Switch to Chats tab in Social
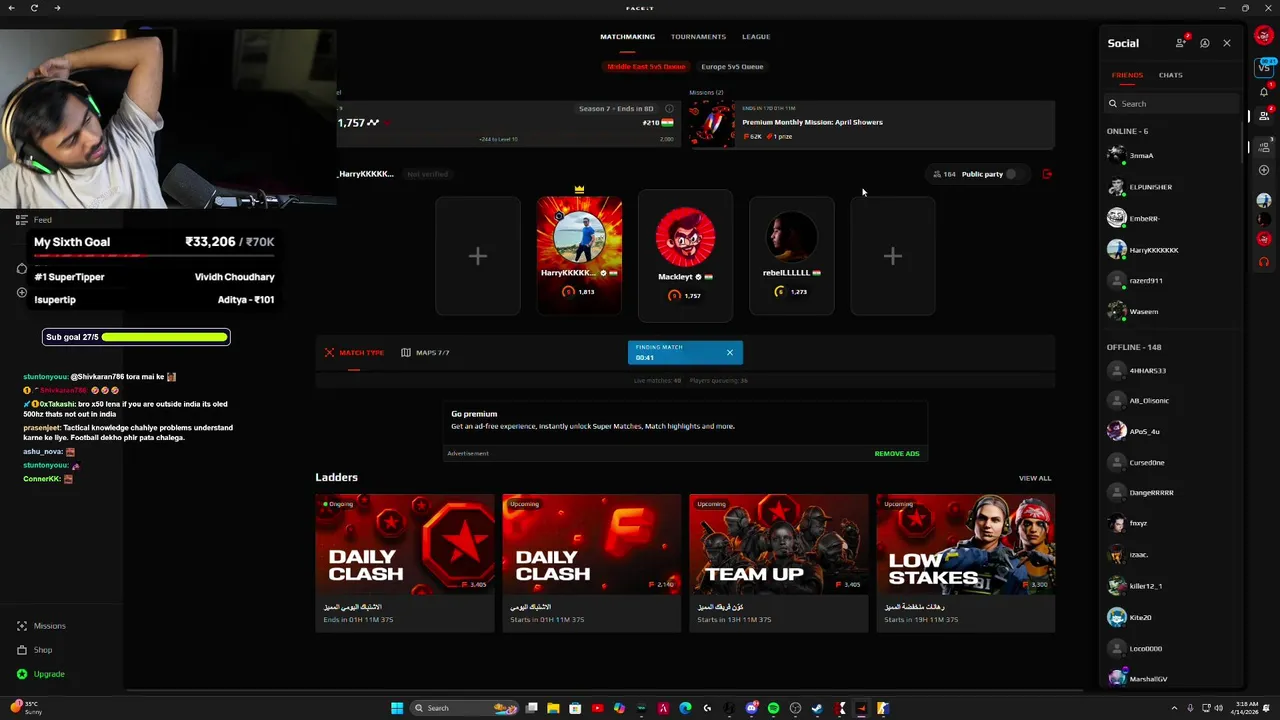The width and height of the screenshot is (1280, 720). (x=1170, y=75)
